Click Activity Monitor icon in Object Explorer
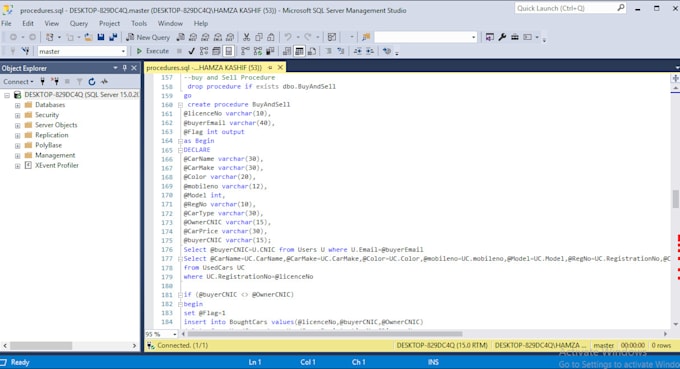The width and height of the screenshot is (680, 369). (105, 82)
